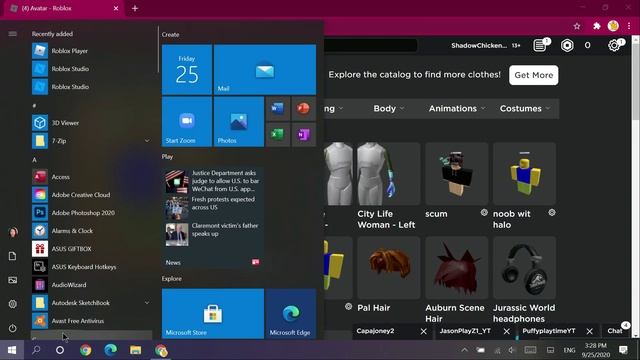Select the Avatar - Roblox tab
This screenshot has width=640, height=360.
pos(64,9)
